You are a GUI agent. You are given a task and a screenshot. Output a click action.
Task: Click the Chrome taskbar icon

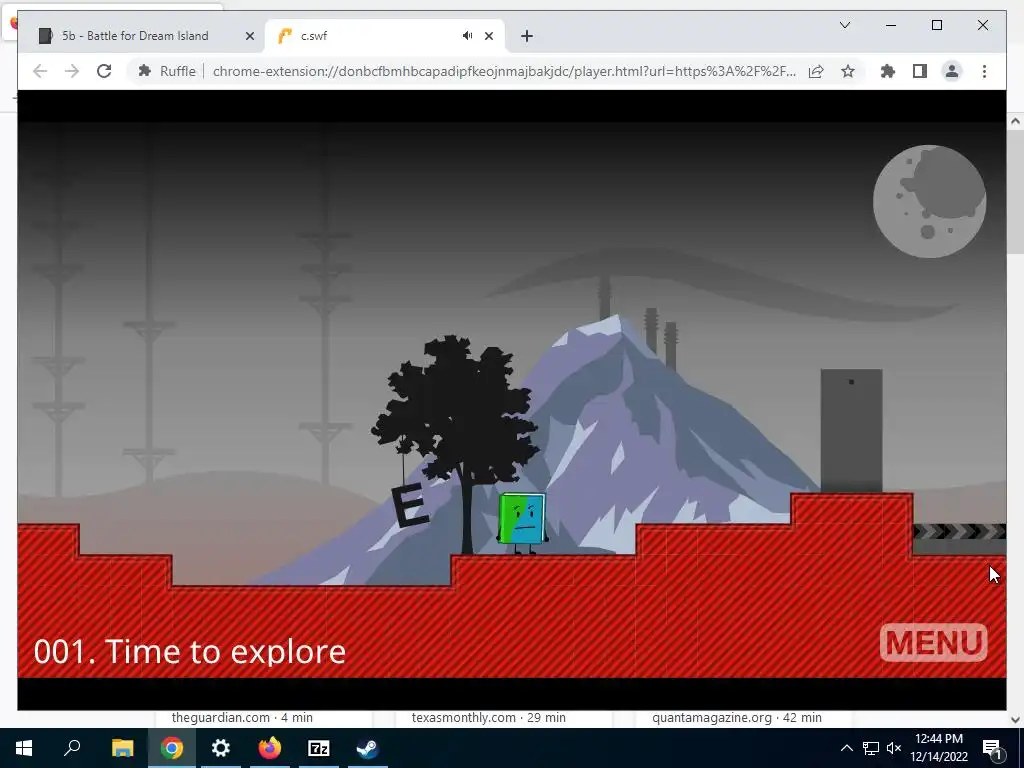coord(172,748)
